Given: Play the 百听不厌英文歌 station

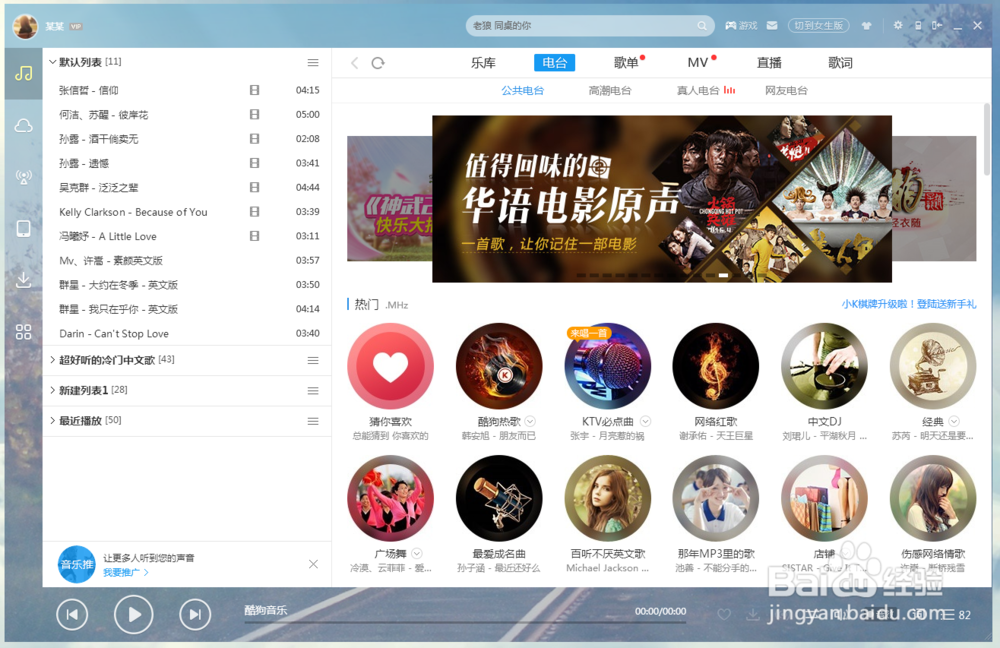Looking at the screenshot, I should pyautogui.click(x=607, y=498).
